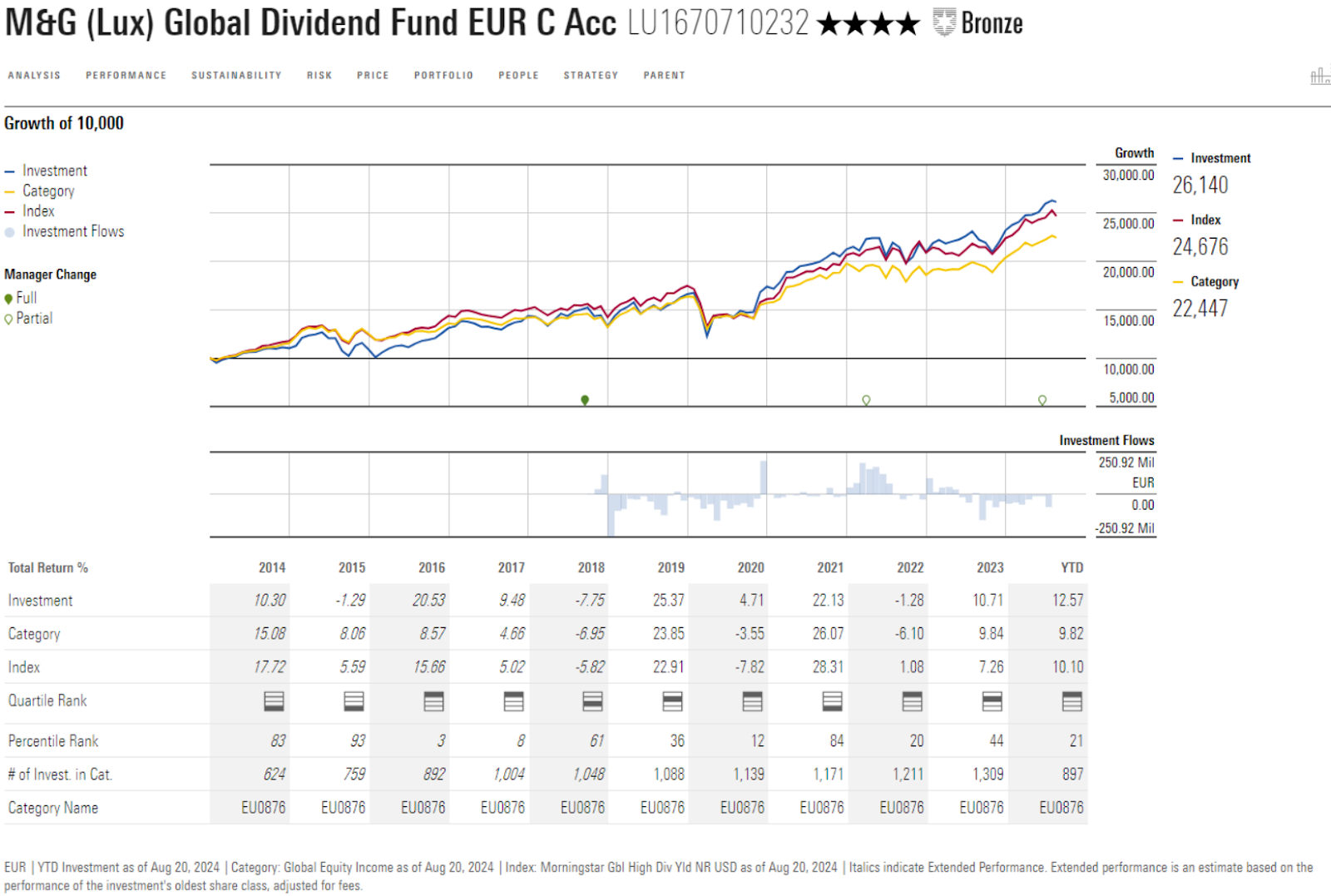Open the chart icon at top right

(x=1320, y=76)
